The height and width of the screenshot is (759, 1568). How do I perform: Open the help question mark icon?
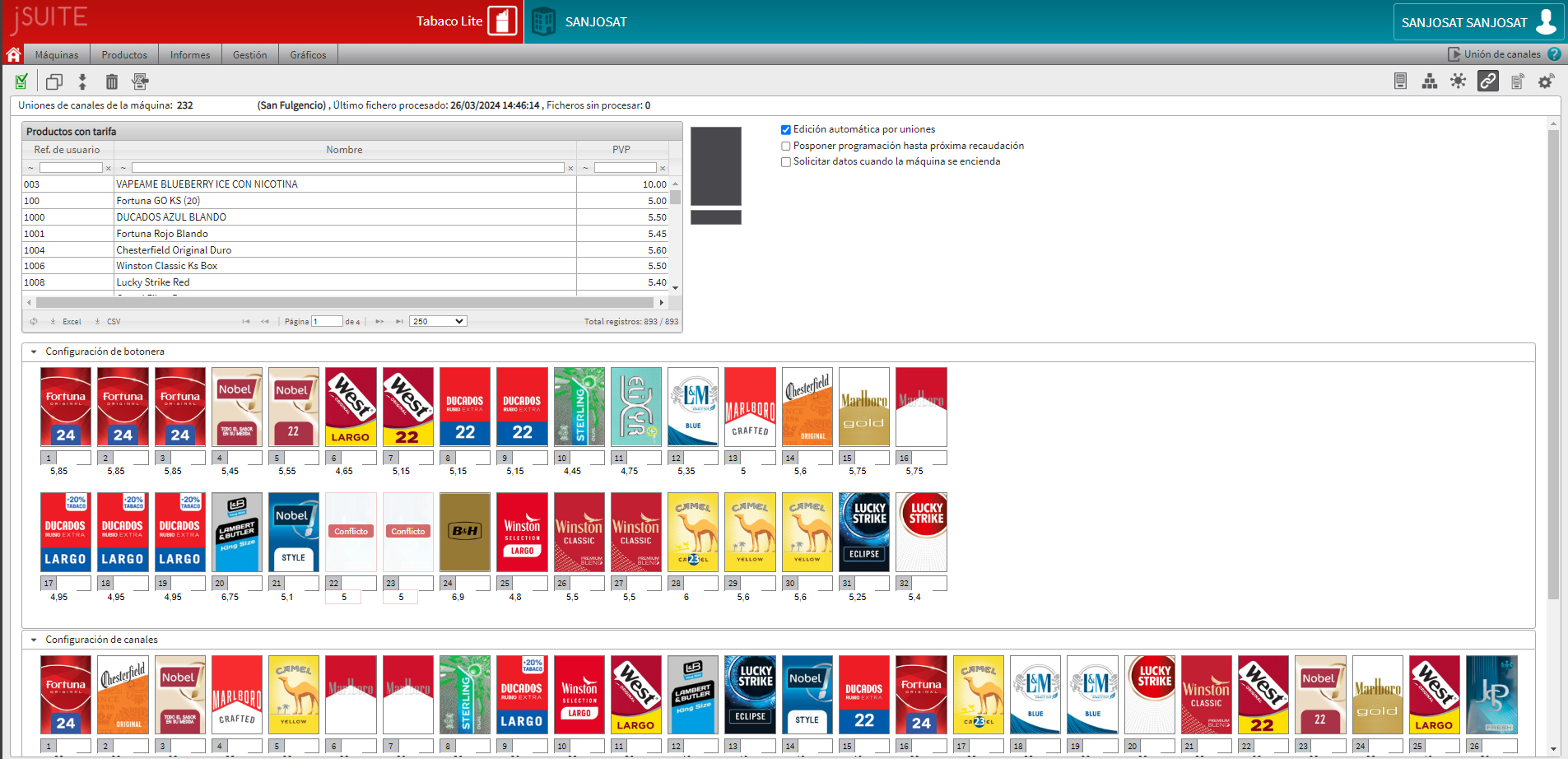(x=1554, y=54)
